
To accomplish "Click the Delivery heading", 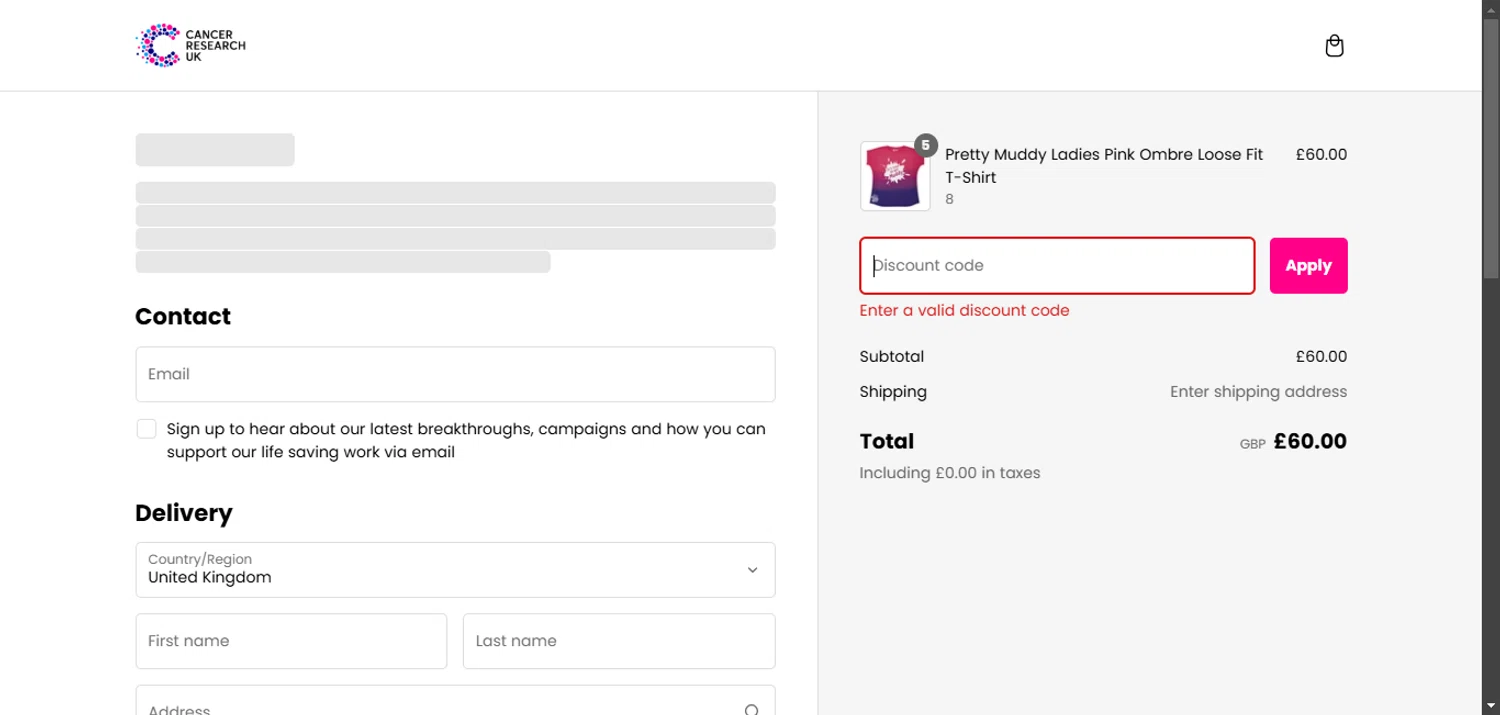I will pos(184,513).
